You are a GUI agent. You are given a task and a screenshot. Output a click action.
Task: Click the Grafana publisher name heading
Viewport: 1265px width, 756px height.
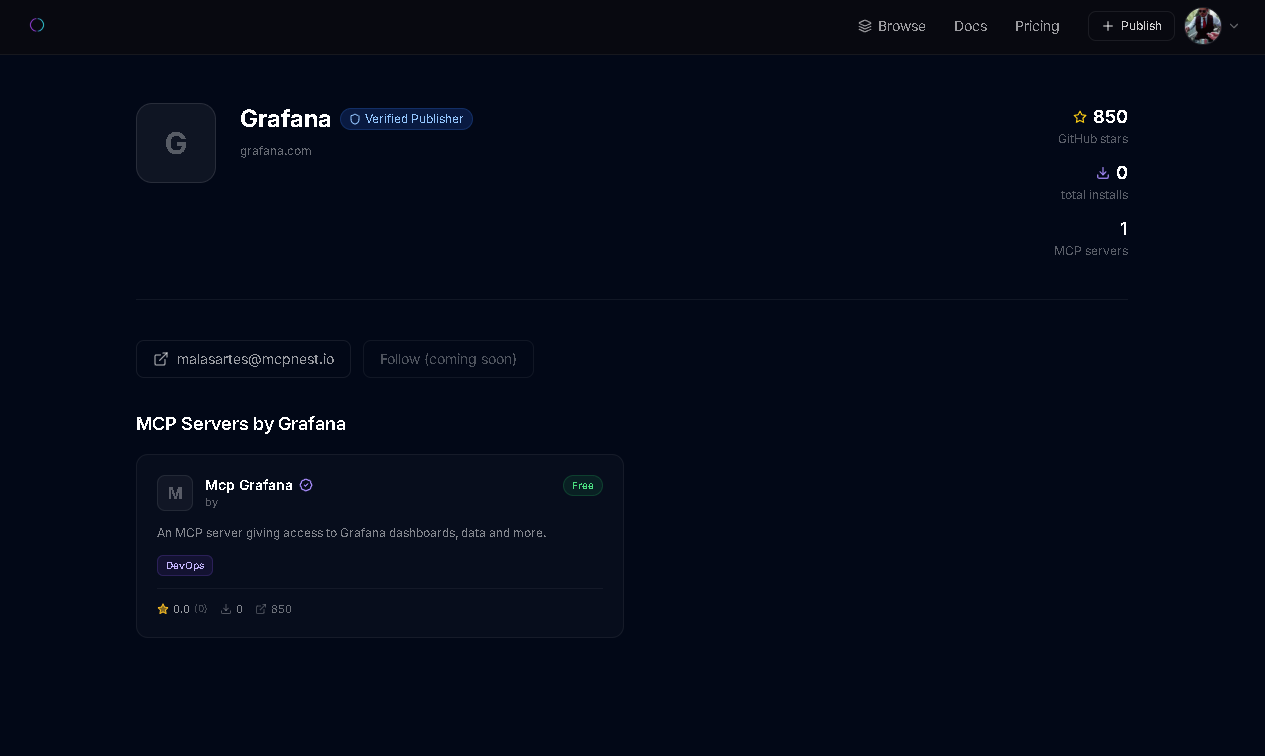click(285, 119)
